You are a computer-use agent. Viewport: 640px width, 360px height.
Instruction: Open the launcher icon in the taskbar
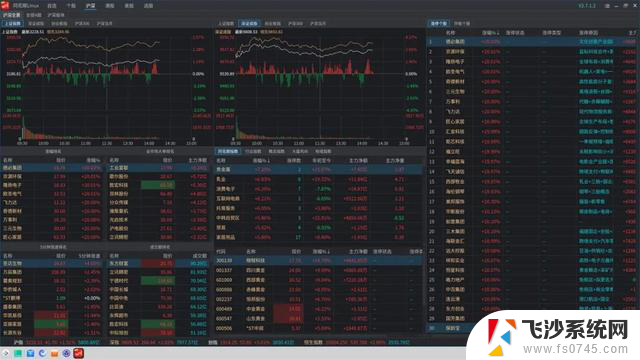(x=5, y=353)
